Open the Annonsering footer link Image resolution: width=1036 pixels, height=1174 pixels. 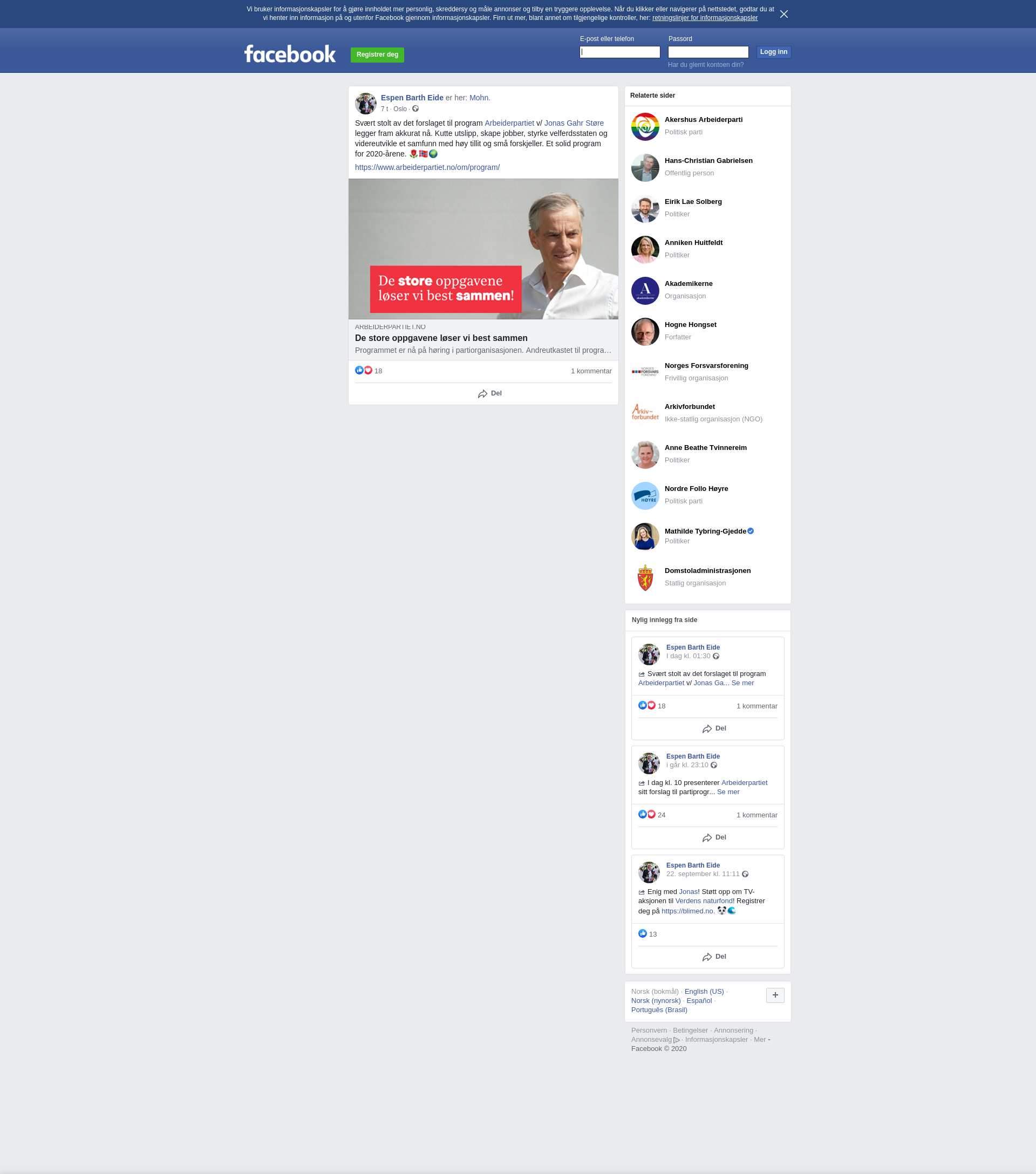pyautogui.click(x=733, y=1030)
